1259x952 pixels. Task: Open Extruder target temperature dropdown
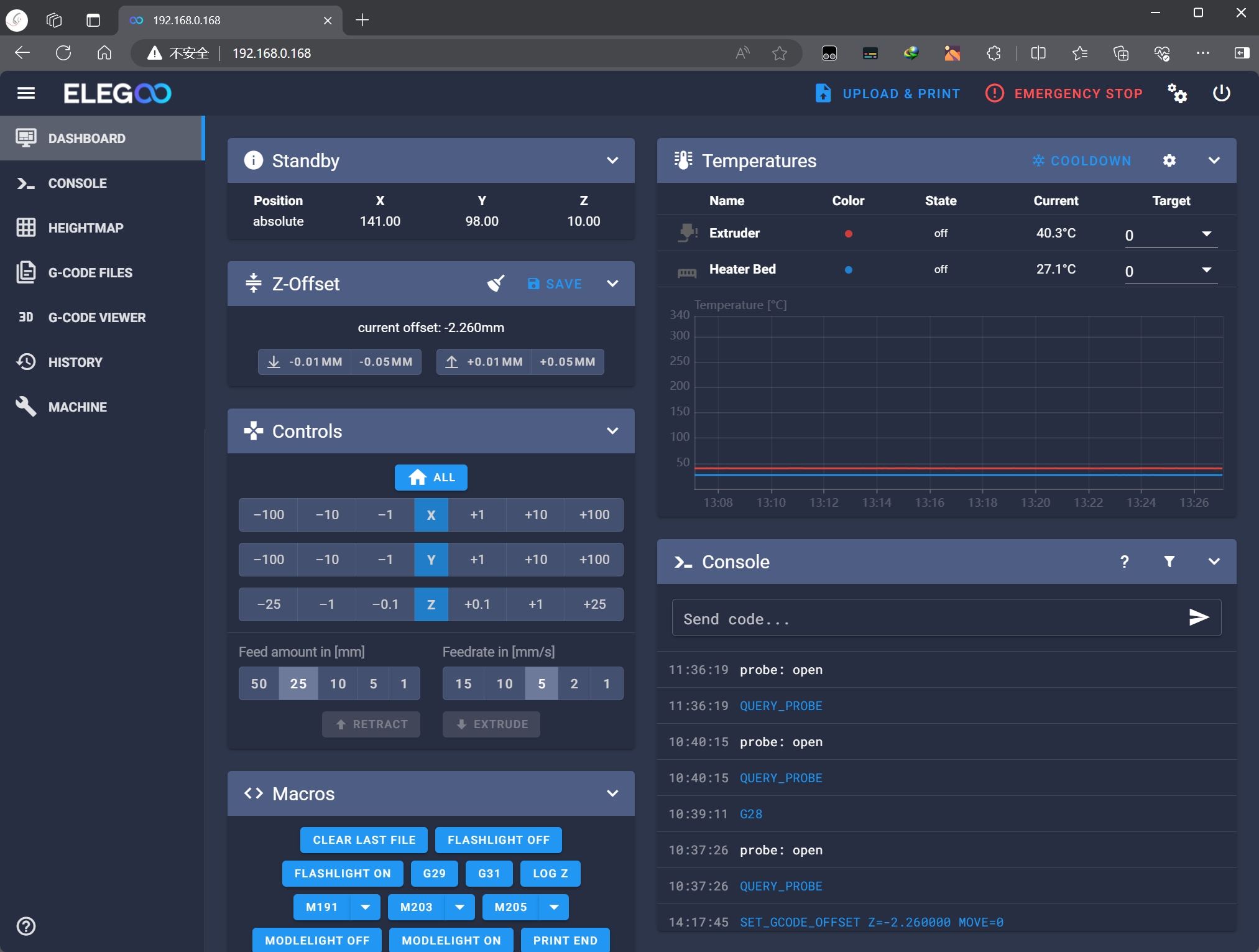[x=1206, y=234]
